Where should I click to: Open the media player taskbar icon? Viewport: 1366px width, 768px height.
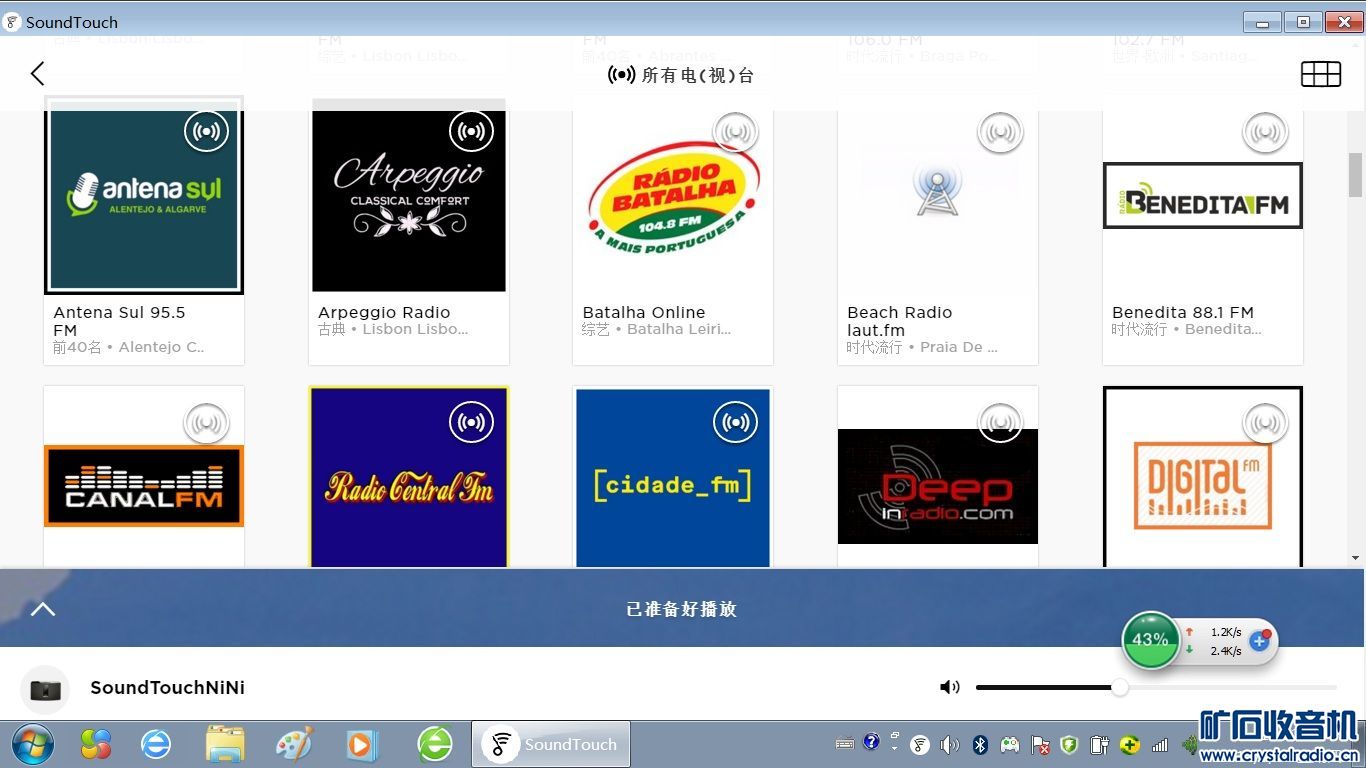tap(362, 744)
